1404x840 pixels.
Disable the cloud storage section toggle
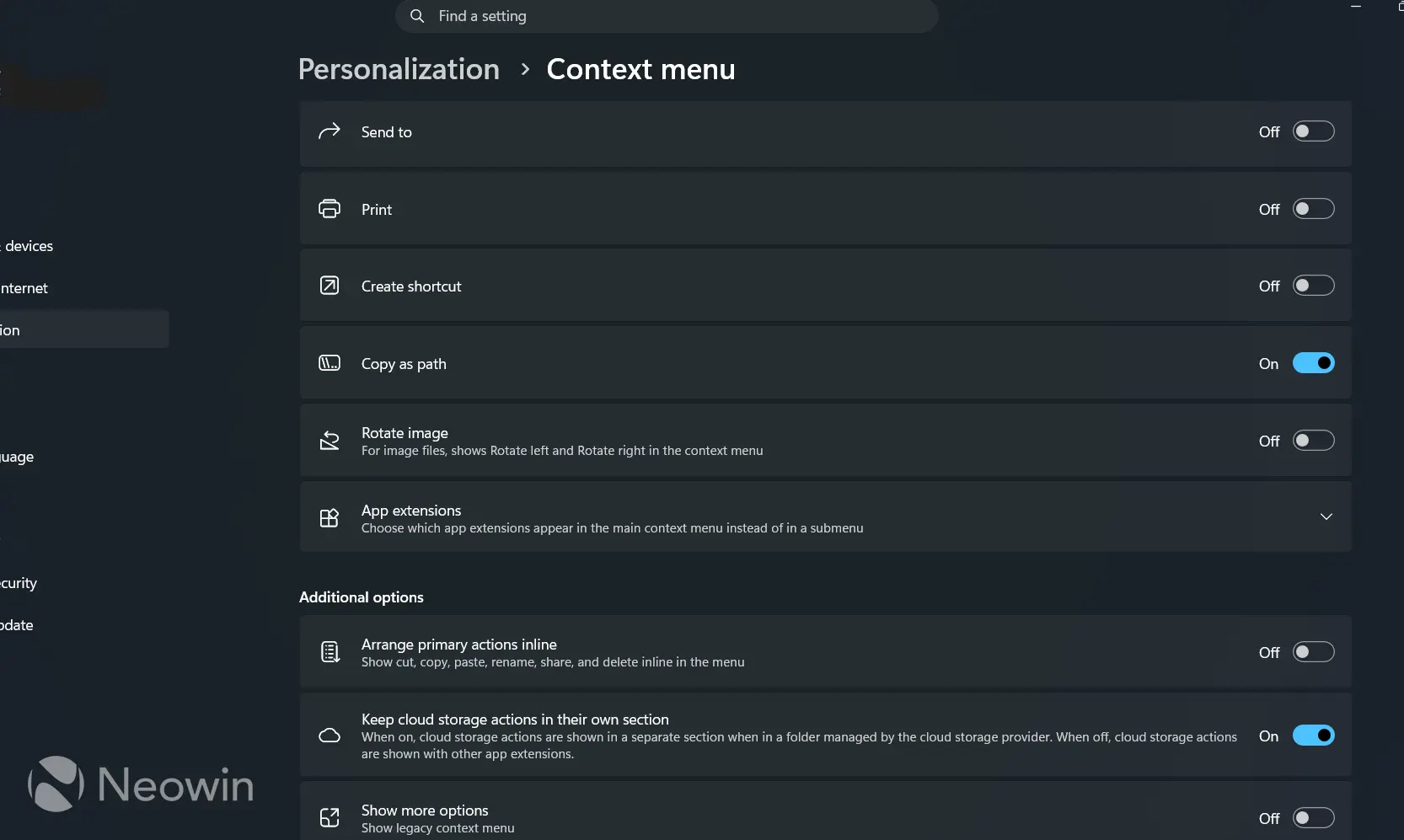coord(1314,736)
